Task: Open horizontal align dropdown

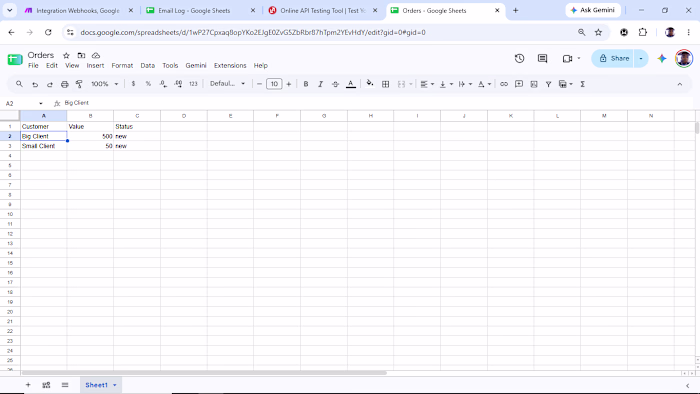Action: [x=427, y=84]
